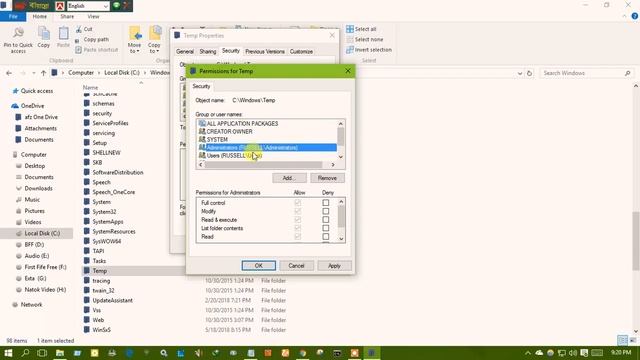Open Task View on taskbar
This screenshot has height=360, width=640.
(x=42, y=353)
